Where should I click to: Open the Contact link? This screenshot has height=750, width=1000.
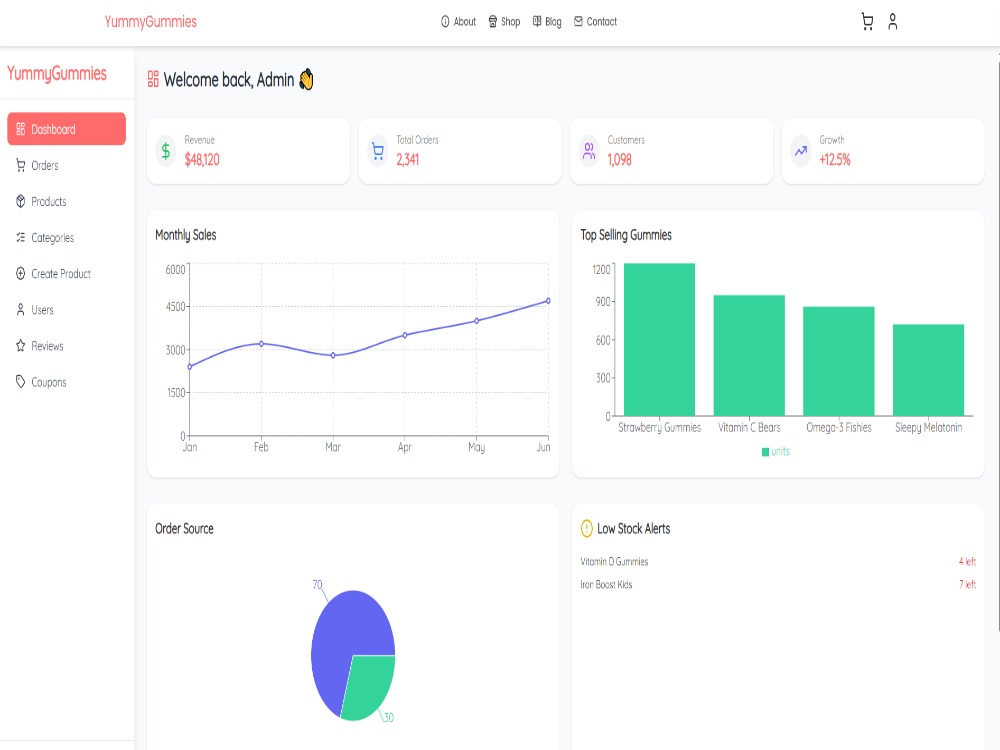tap(596, 22)
